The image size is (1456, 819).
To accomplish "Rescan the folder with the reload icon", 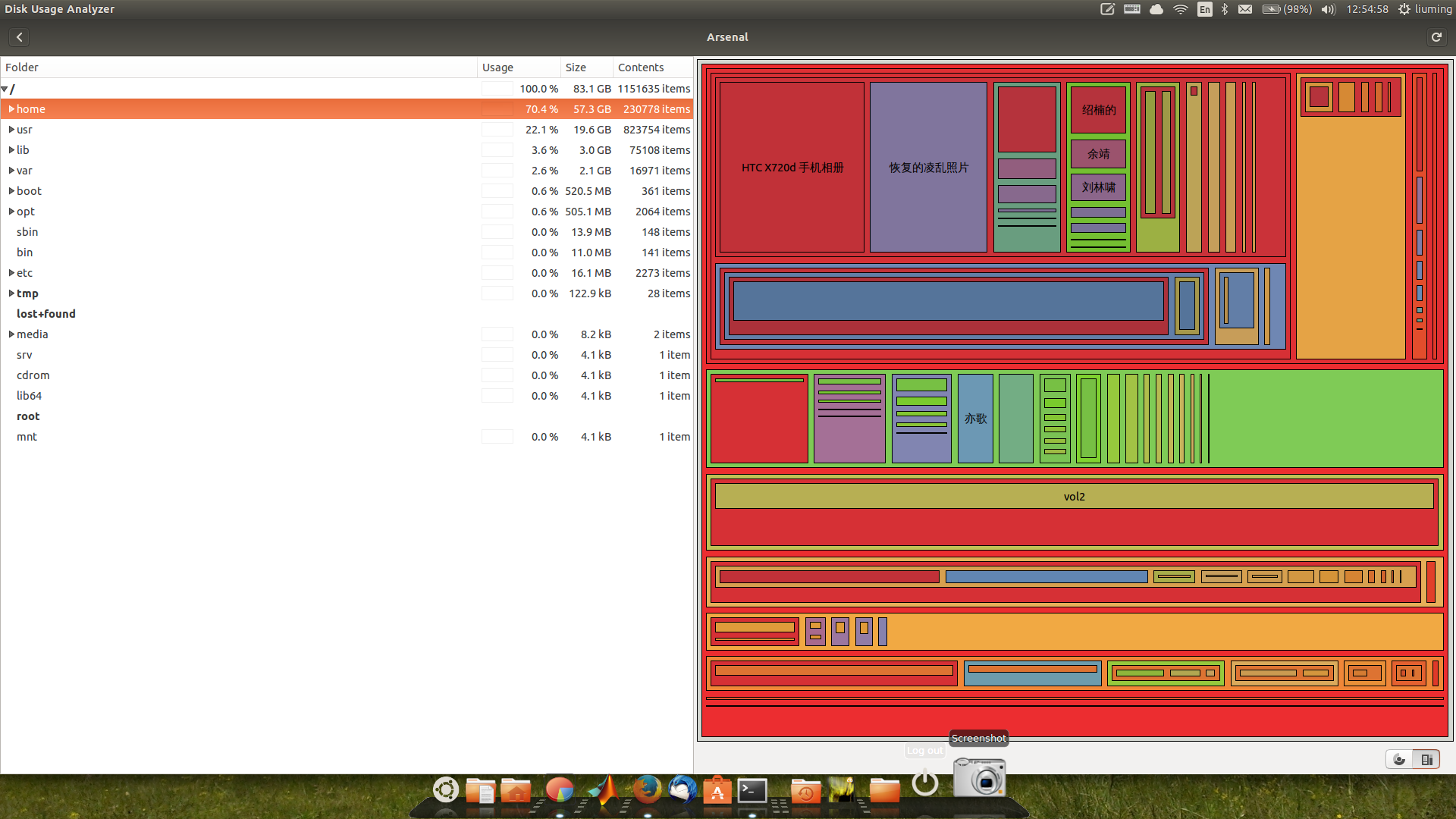I will [x=1436, y=37].
